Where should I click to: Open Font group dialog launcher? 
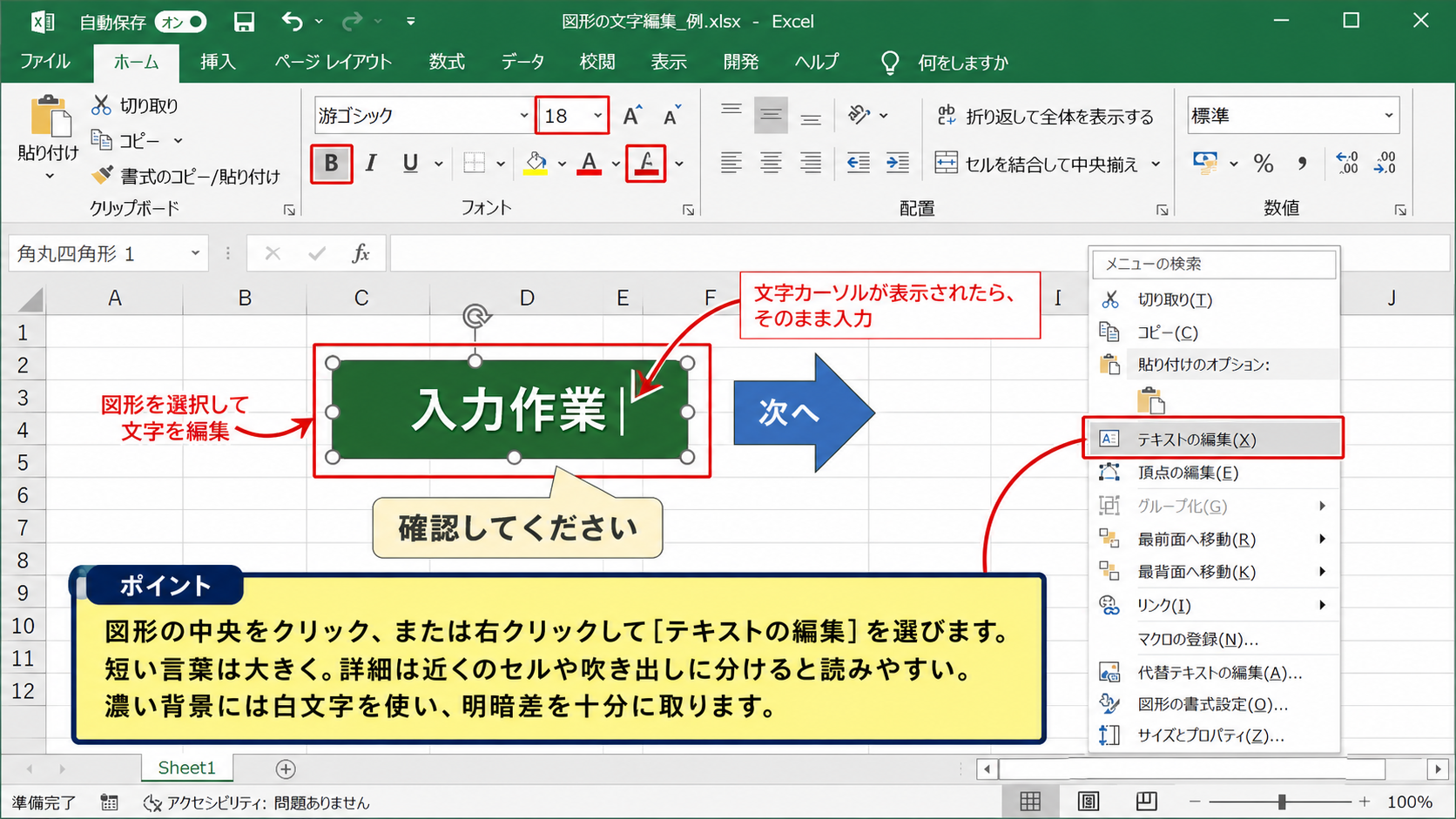(688, 210)
